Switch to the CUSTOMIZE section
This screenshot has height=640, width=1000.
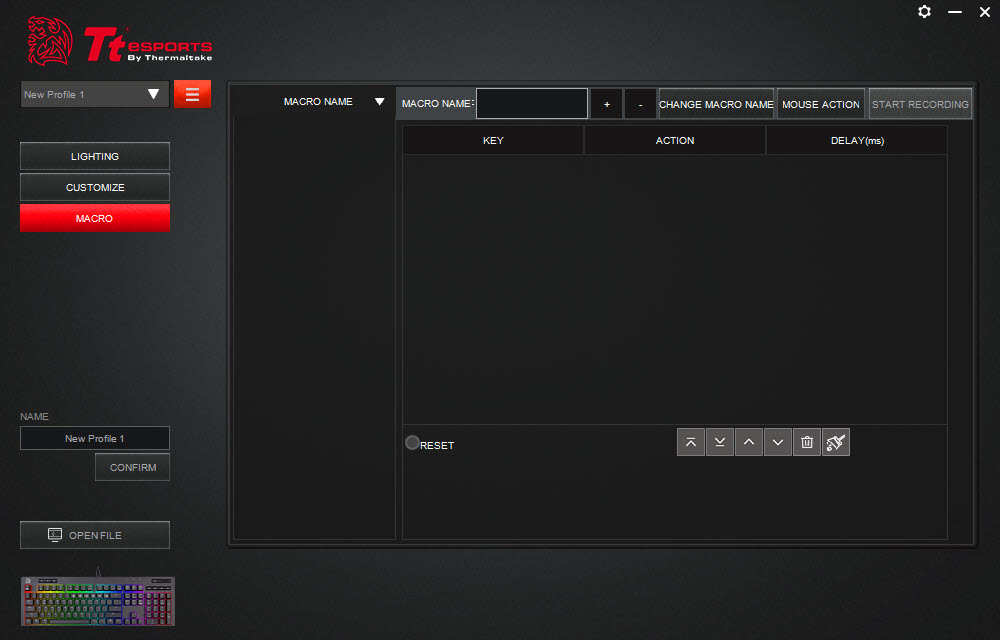(95, 187)
